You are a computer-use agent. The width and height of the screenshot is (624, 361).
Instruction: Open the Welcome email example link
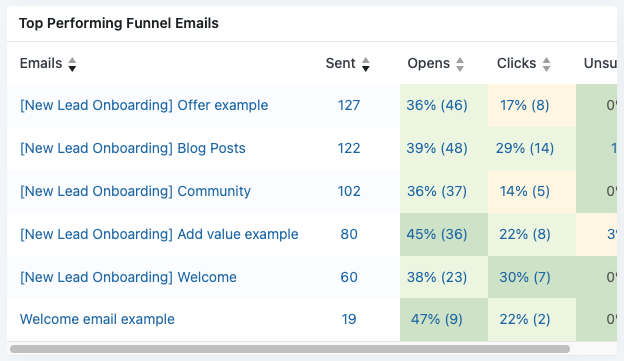pyautogui.click(x=97, y=319)
